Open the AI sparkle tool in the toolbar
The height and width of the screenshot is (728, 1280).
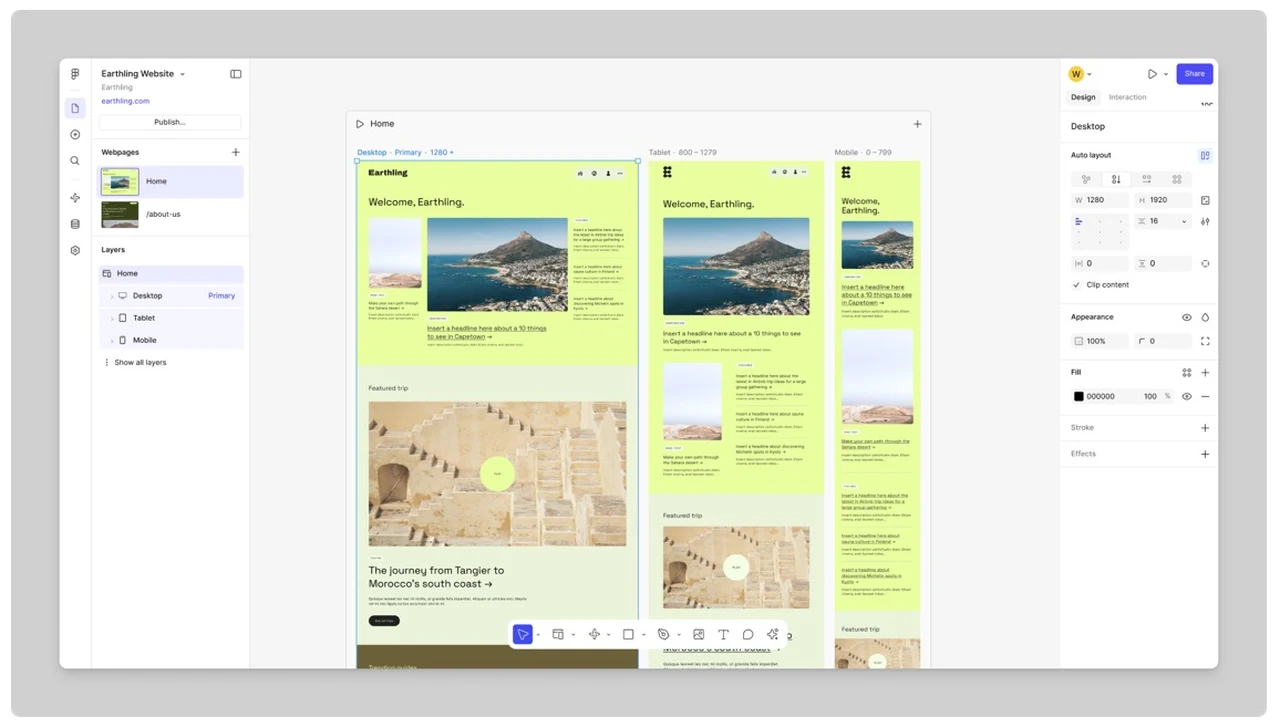point(772,634)
